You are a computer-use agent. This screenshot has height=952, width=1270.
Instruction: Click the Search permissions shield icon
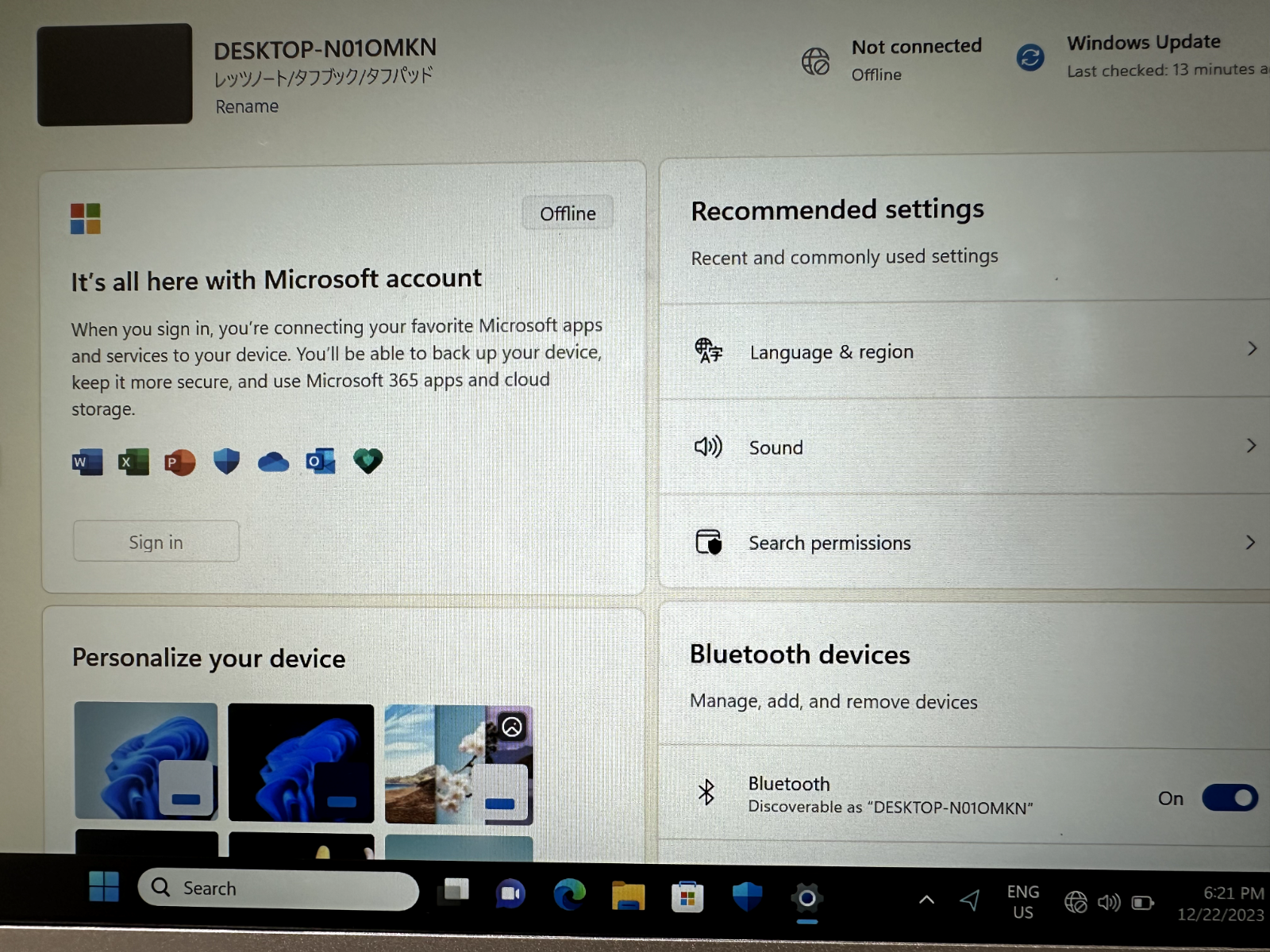(709, 542)
